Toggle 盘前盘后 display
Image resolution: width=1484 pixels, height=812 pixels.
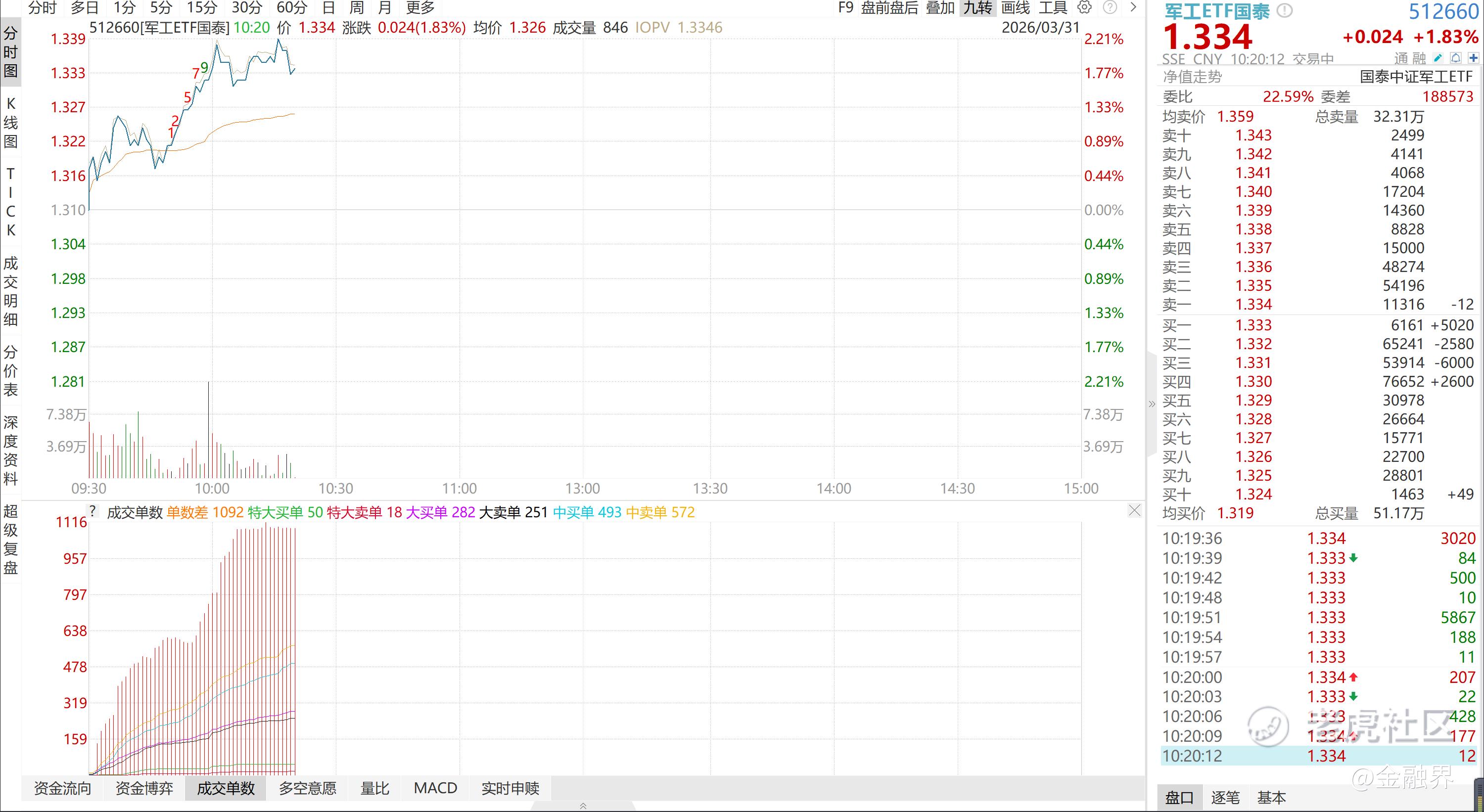tap(889, 7)
